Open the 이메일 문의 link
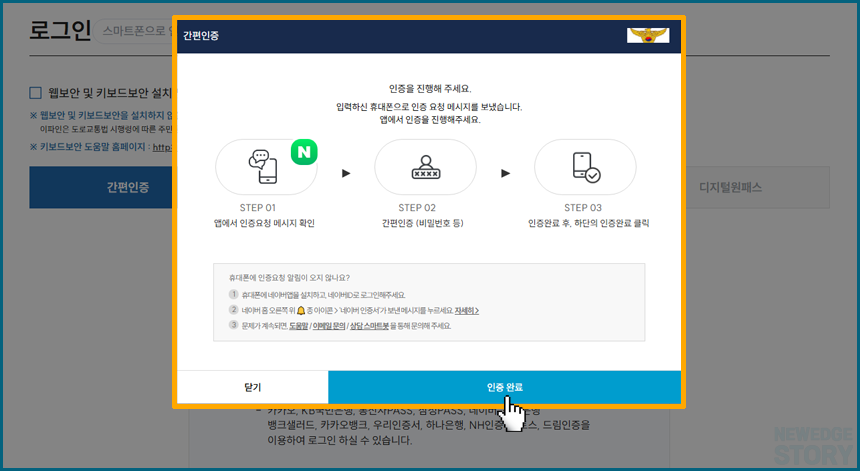 (329, 326)
